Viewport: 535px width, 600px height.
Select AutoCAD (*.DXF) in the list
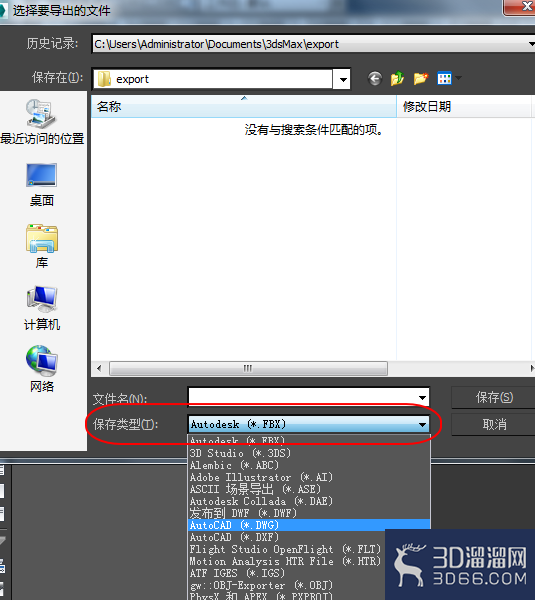pyautogui.click(x=287, y=537)
